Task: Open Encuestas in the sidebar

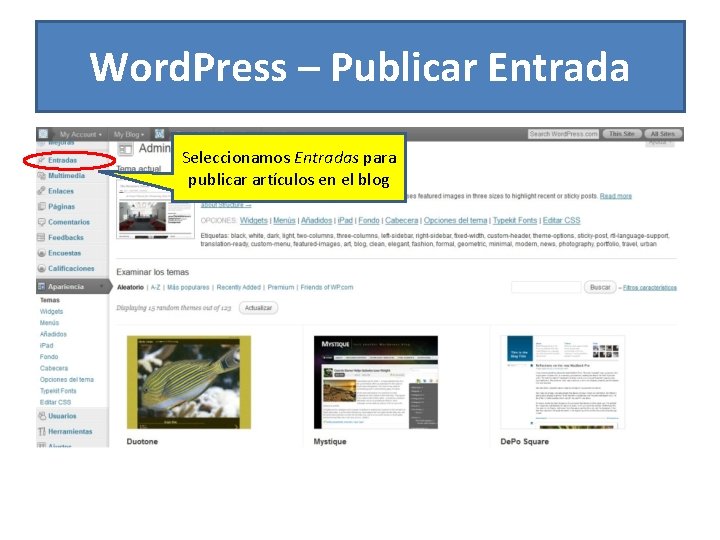Action: [64, 253]
